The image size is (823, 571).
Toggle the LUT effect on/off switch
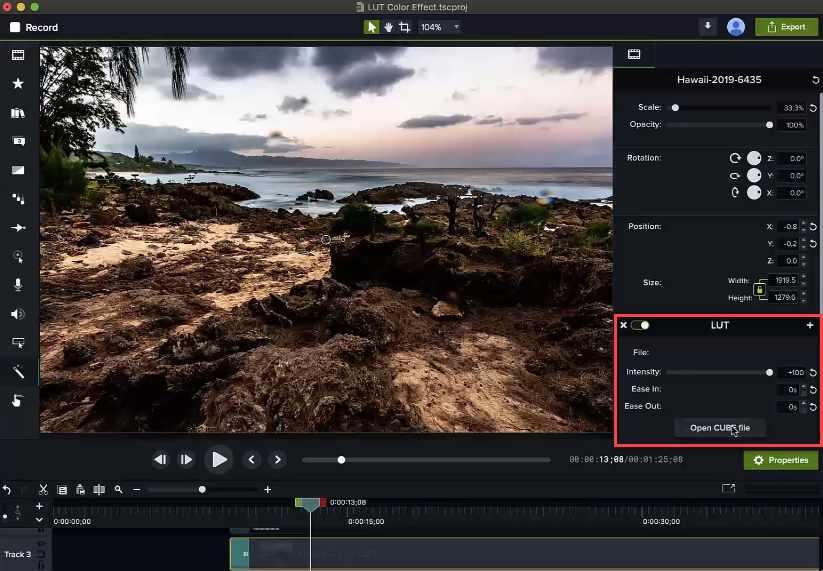[640, 325]
